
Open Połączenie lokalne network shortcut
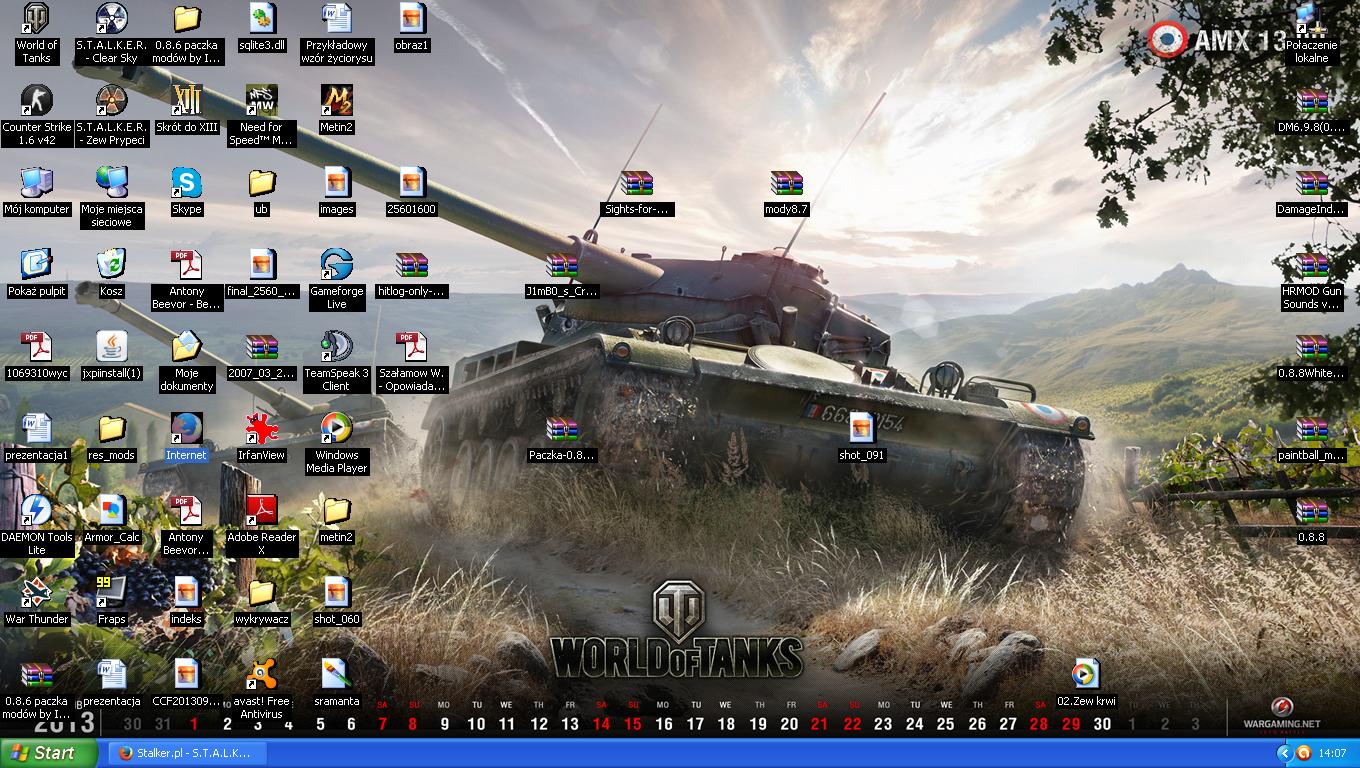[x=1312, y=19]
